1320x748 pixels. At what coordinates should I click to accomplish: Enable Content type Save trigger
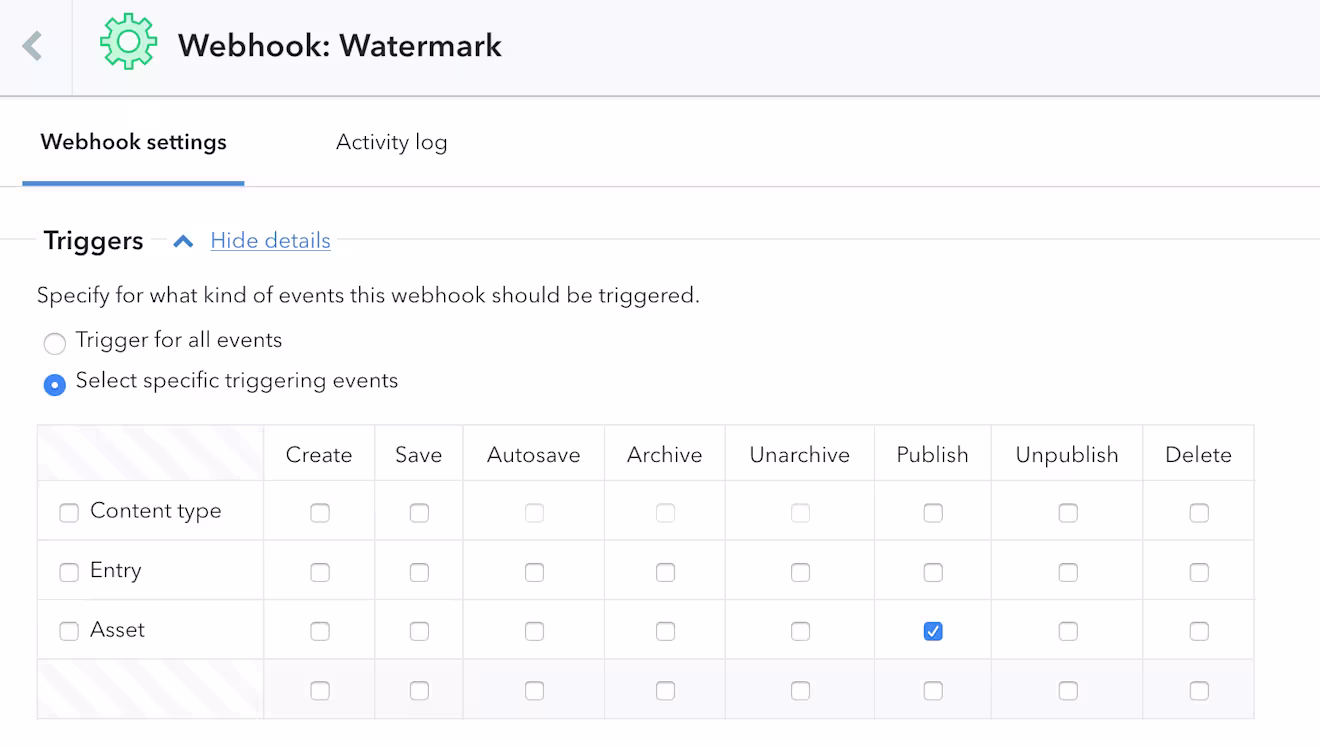click(419, 513)
